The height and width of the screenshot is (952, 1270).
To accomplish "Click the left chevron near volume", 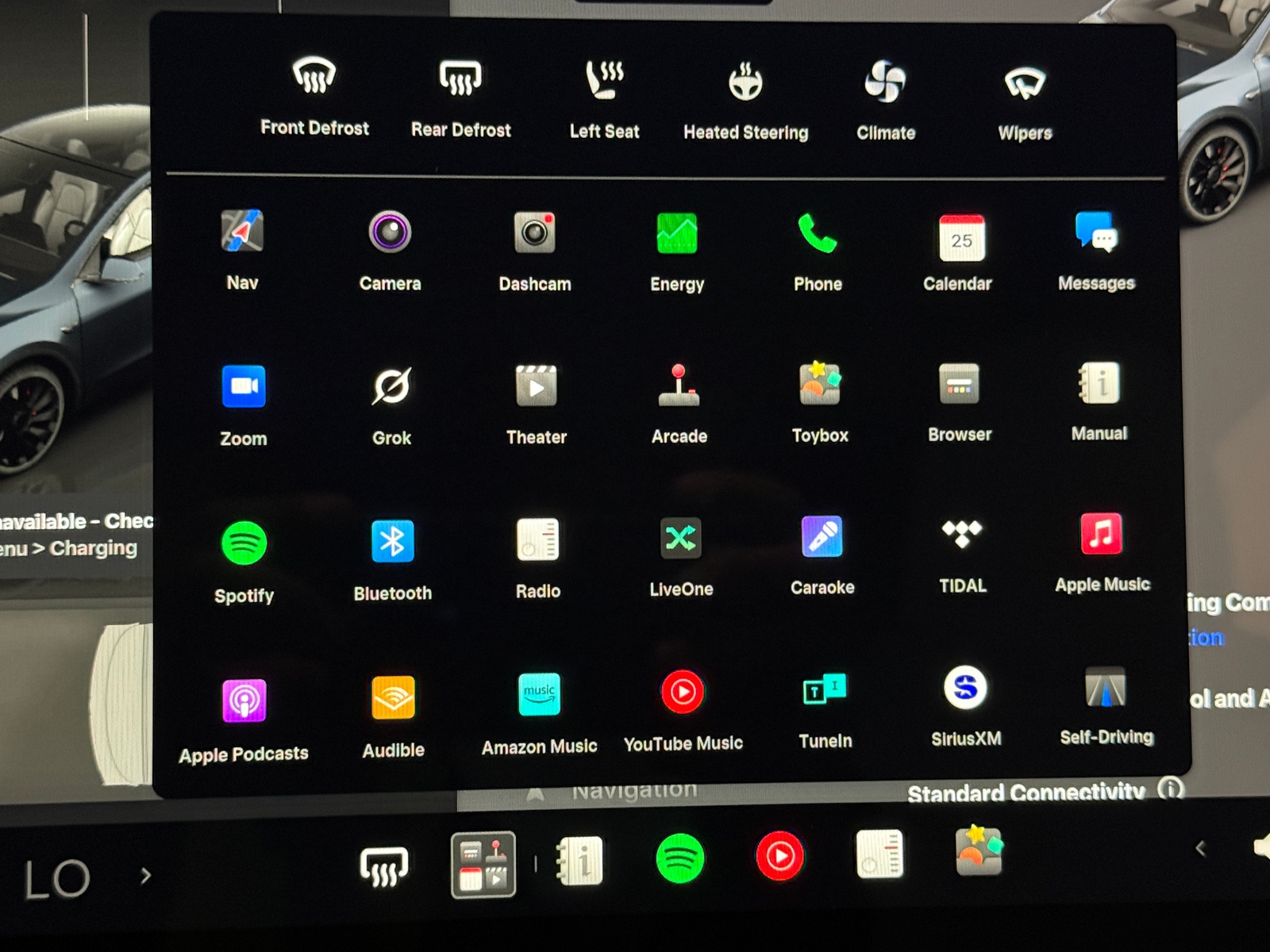I will tap(1201, 849).
